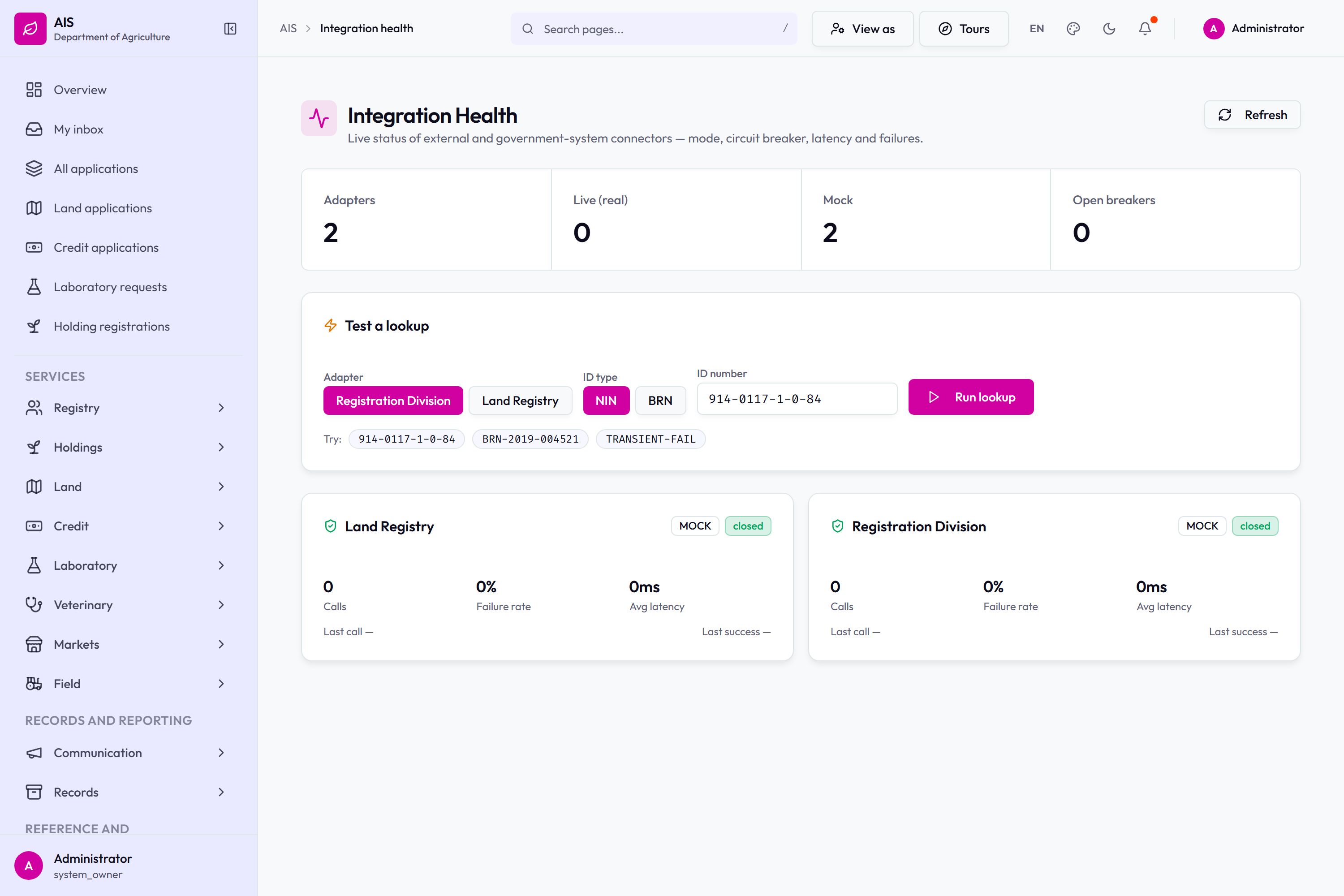Image resolution: width=1344 pixels, height=896 pixels.
Task: Expand the Veterinary menu
Action: click(x=128, y=605)
